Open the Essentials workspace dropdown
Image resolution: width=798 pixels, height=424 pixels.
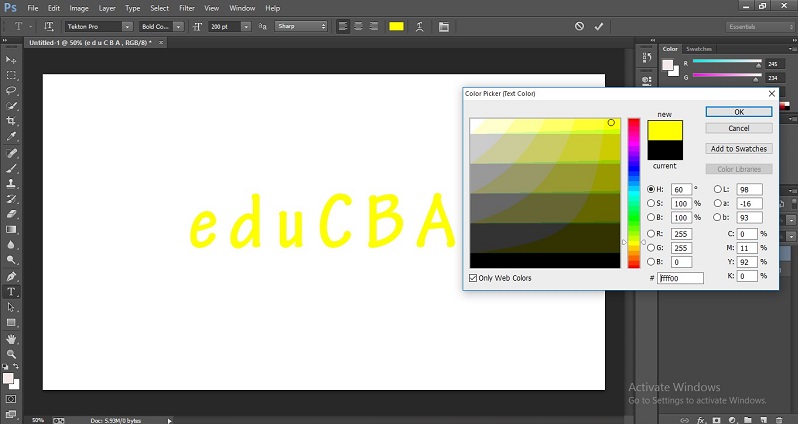[x=759, y=26]
